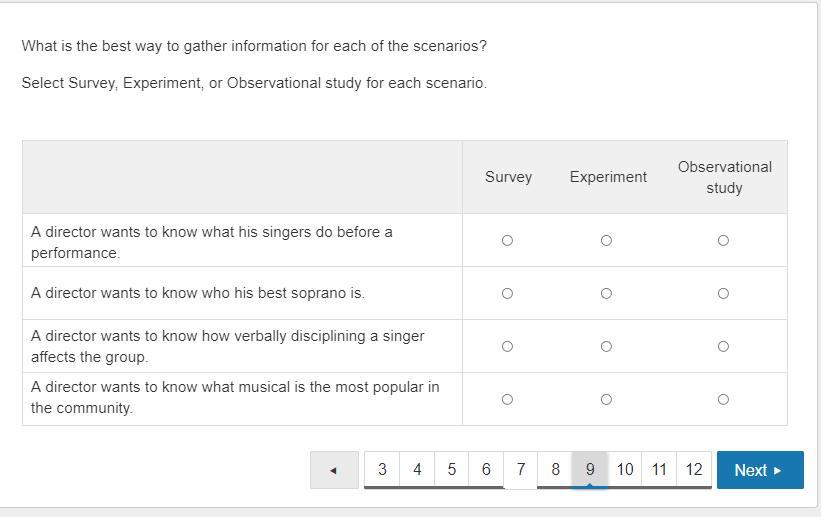Select Survey for singers before performance
The image size is (821, 517).
pos(507,240)
